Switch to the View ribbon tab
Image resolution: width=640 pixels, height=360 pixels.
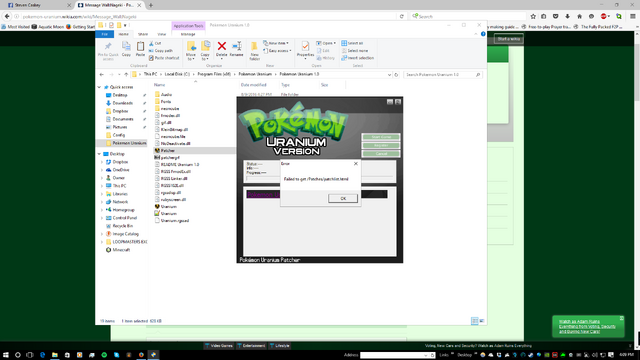pyautogui.click(x=162, y=34)
